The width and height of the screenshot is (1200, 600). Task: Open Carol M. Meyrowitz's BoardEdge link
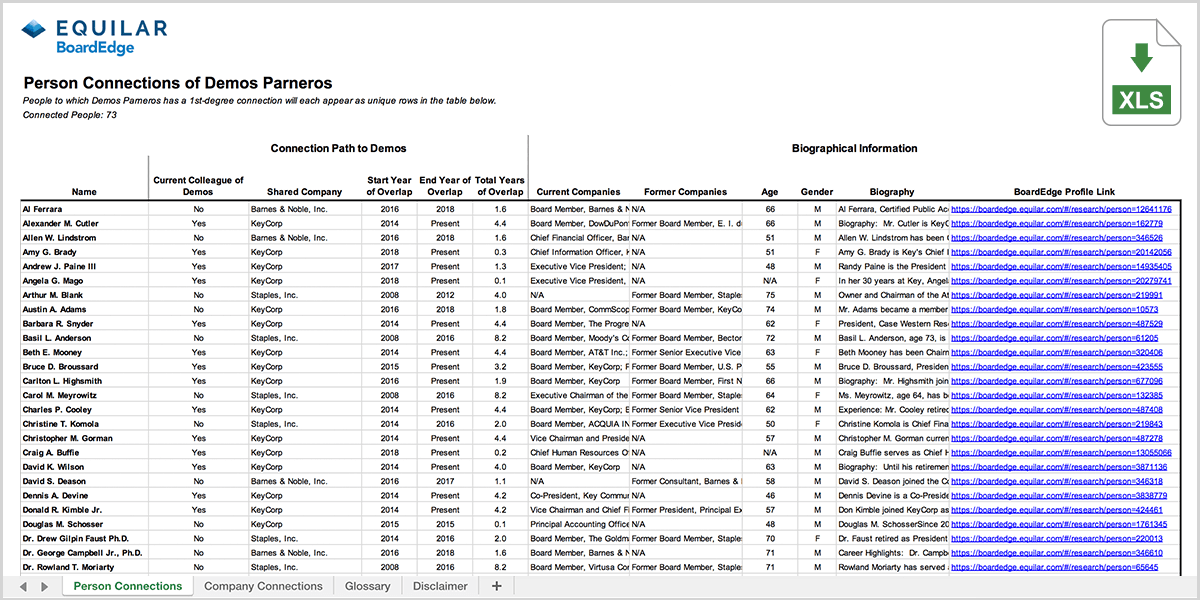1057,396
